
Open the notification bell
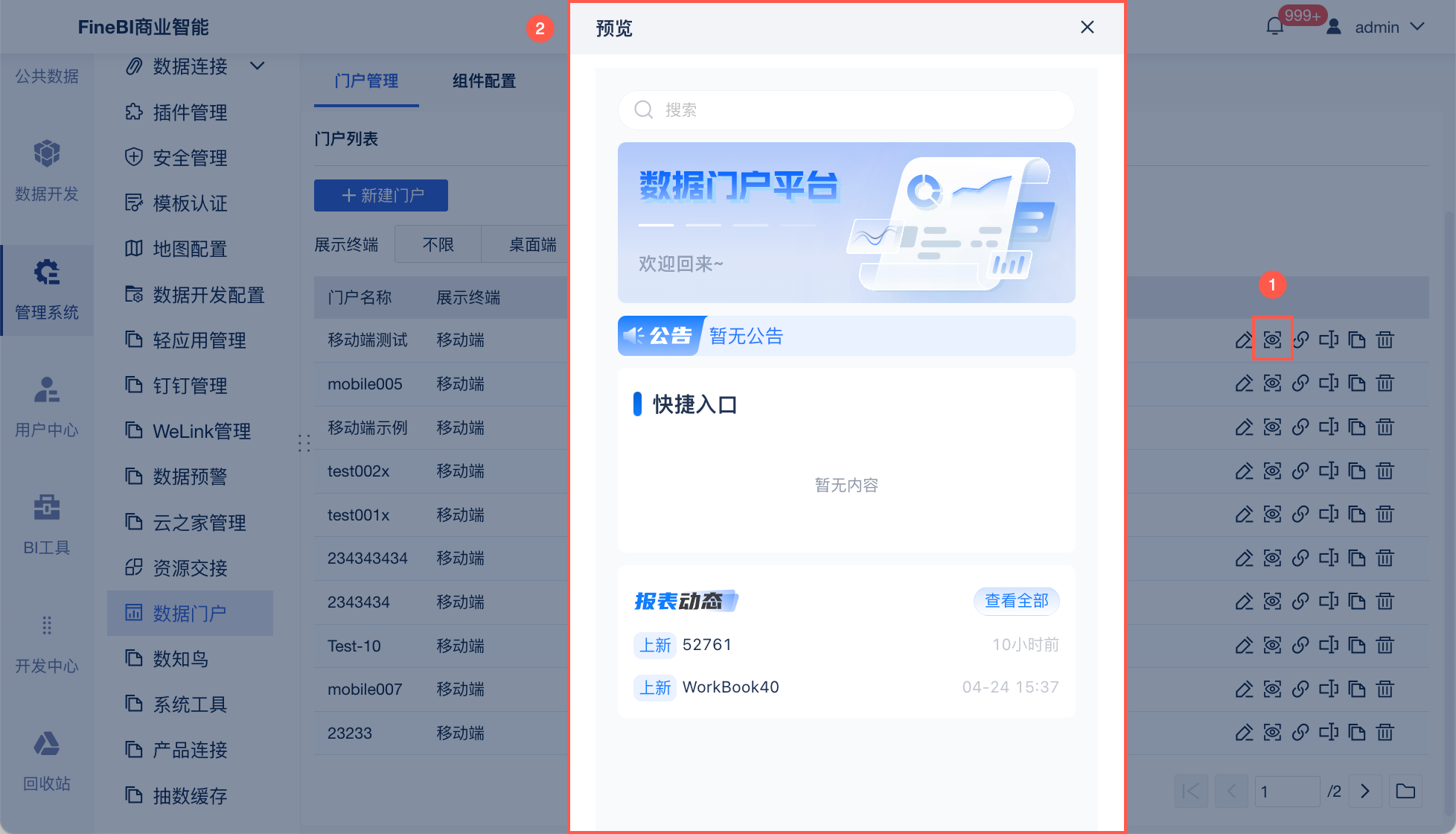coord(1275,27)
